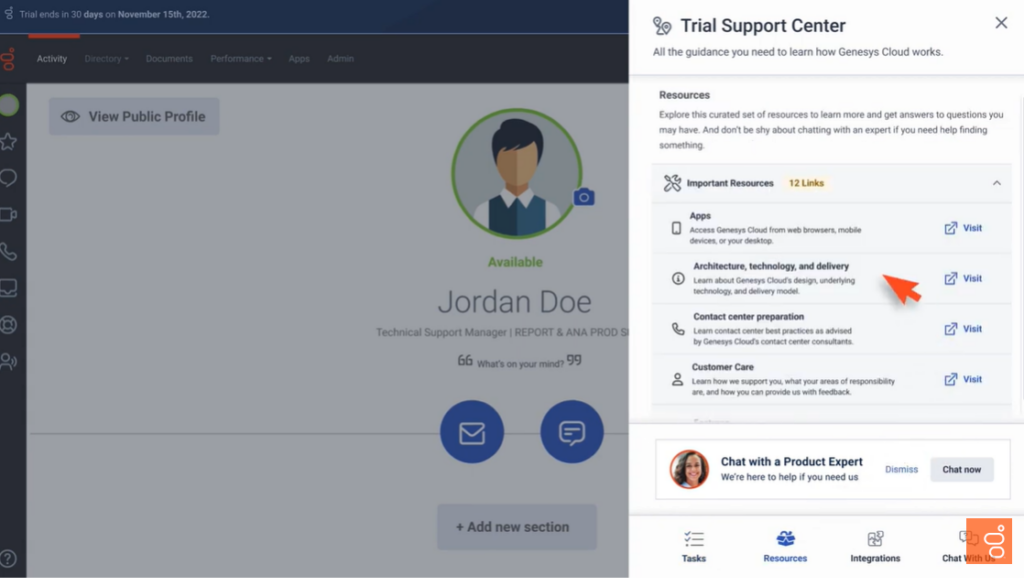Switch to the Tasks tab
Image resolution: width=1024 pixels, height=586 pixels.
pyautogui.click(x=694, y=546)
